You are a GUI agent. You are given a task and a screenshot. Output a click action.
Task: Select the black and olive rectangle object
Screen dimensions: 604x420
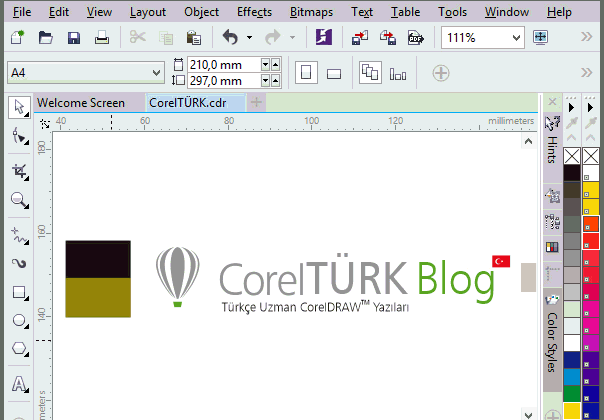pos(98,279)
